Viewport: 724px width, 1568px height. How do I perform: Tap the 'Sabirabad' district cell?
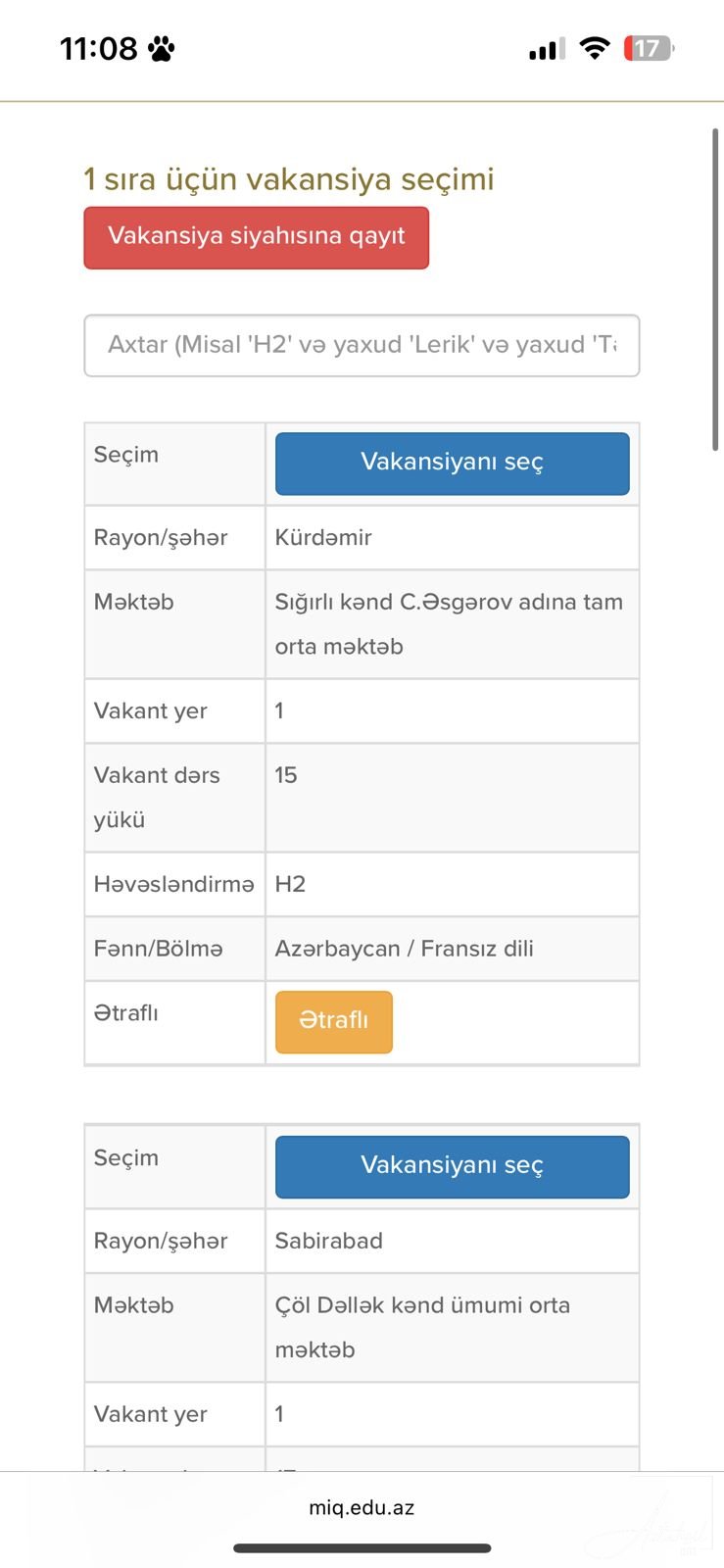click(328, 1241)
